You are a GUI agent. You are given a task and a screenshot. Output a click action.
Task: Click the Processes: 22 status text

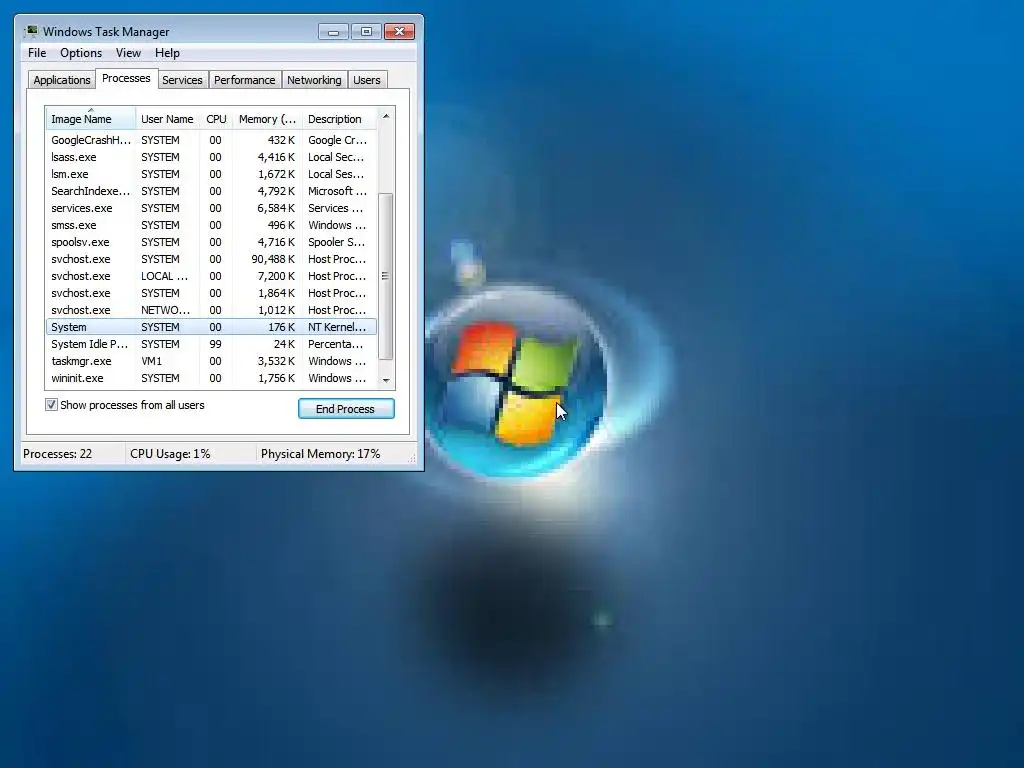coord(57,454)
